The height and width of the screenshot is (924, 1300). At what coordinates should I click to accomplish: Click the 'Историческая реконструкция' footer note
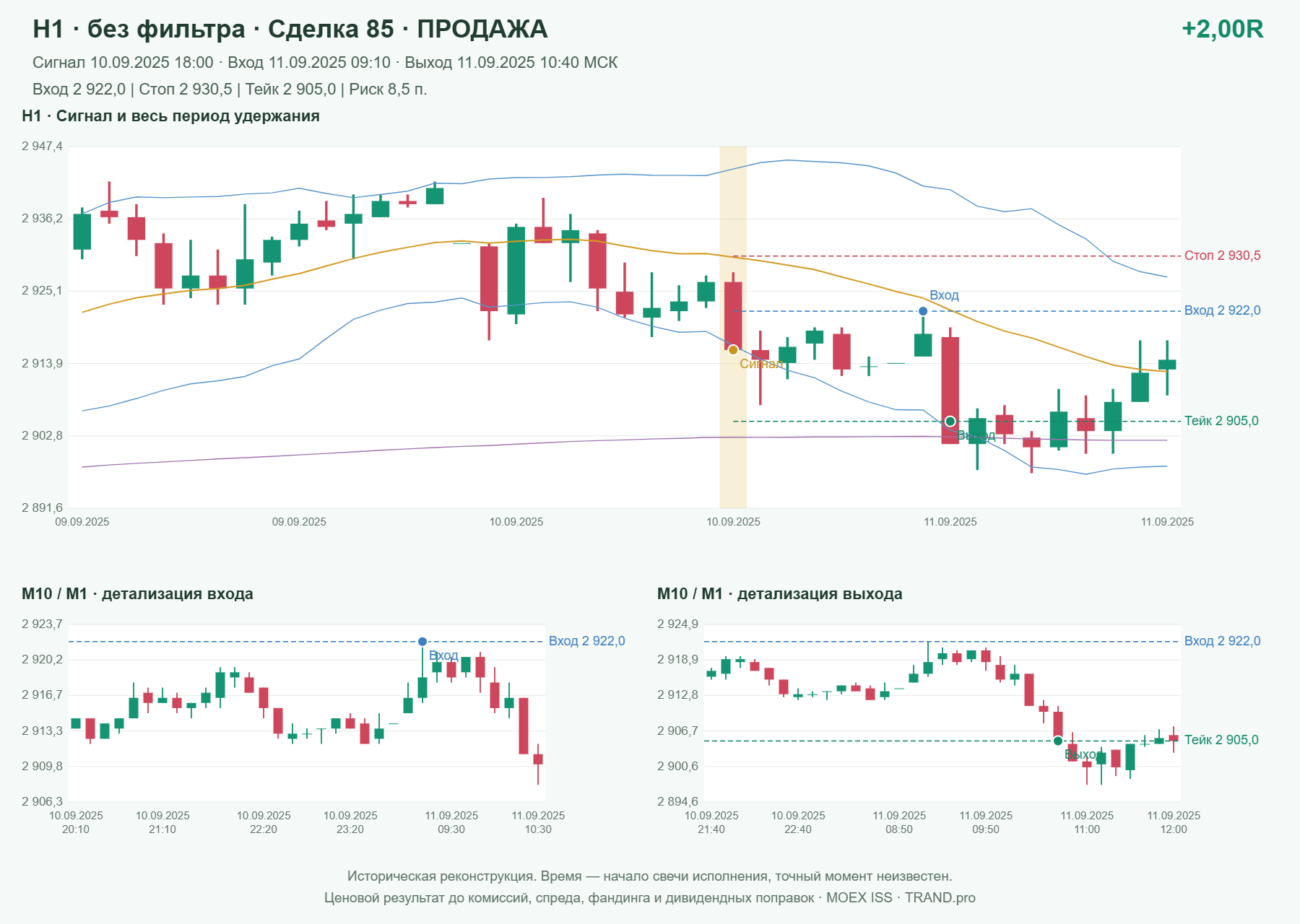(650, 876)
